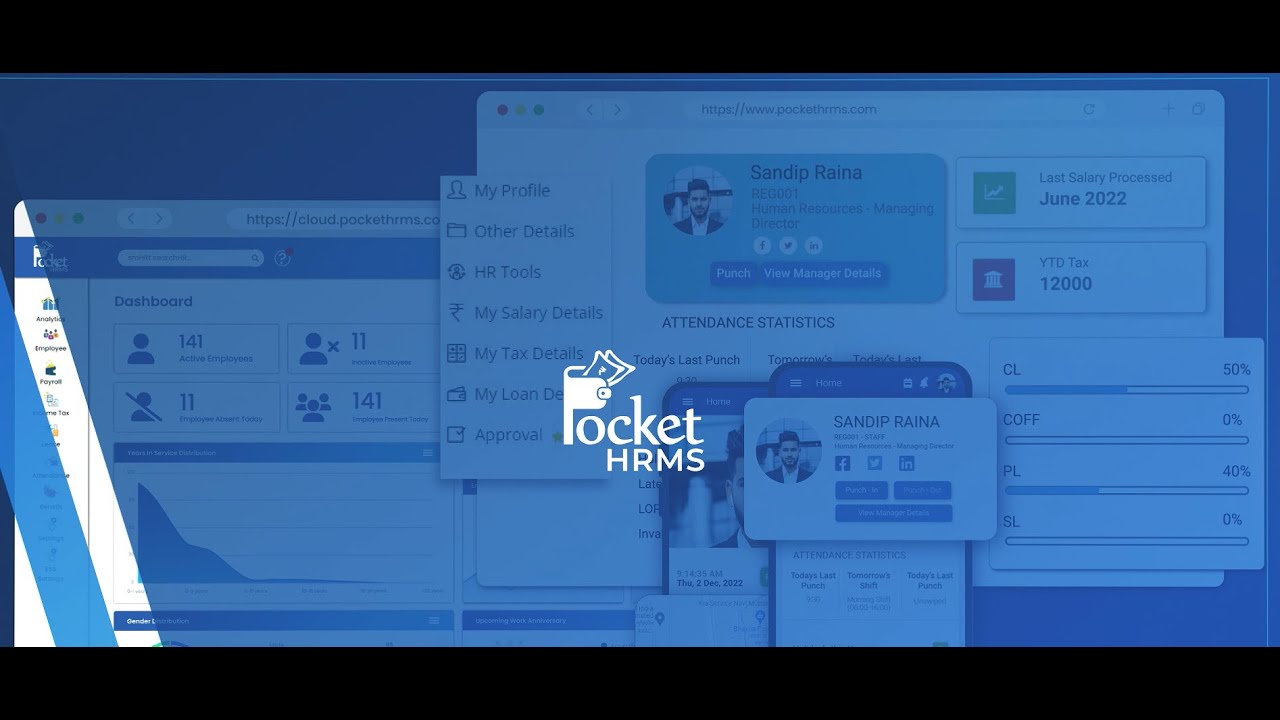Open the Leave module in the sidebar

52,435
